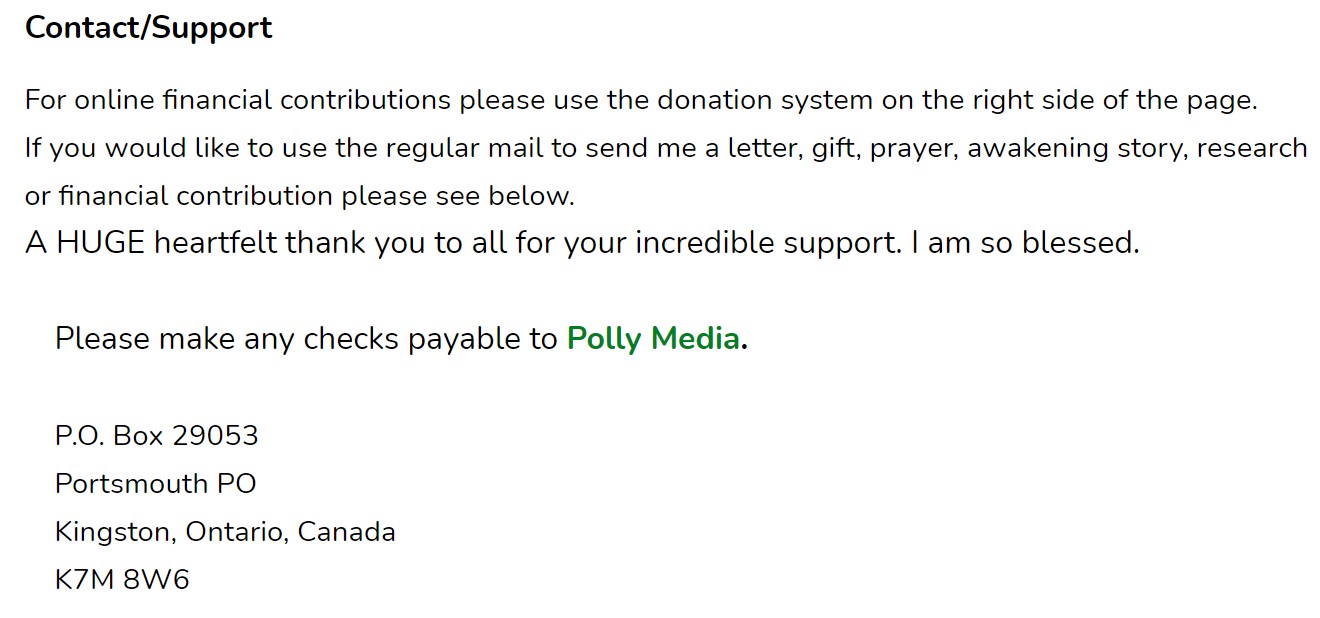The width and height of the screenshot is (1320, 618).
Task: Click the sentence "I am so blessed."
Action: (x=1025, y=243)
